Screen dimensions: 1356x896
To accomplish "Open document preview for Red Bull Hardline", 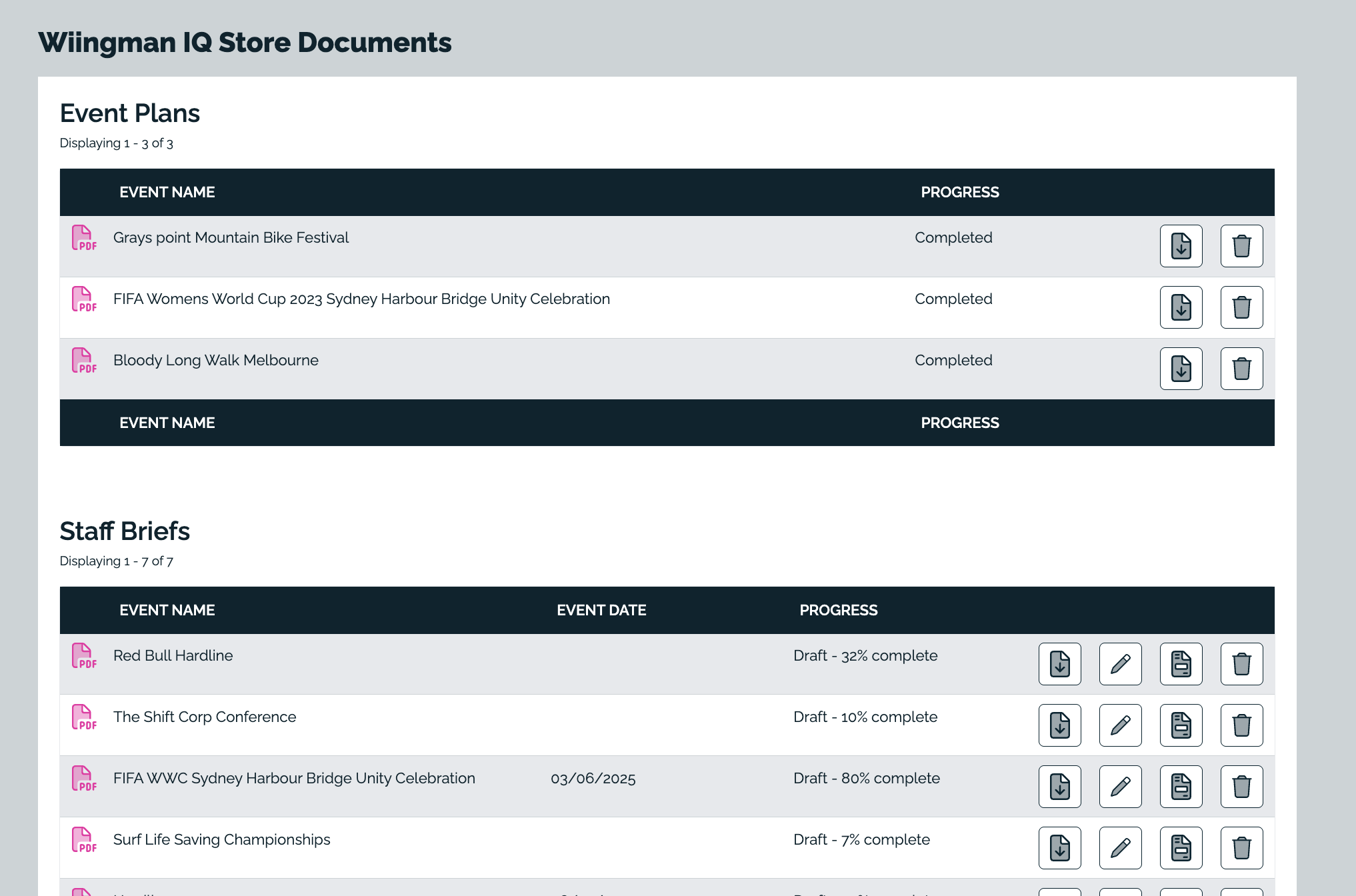I will 1181,664.
